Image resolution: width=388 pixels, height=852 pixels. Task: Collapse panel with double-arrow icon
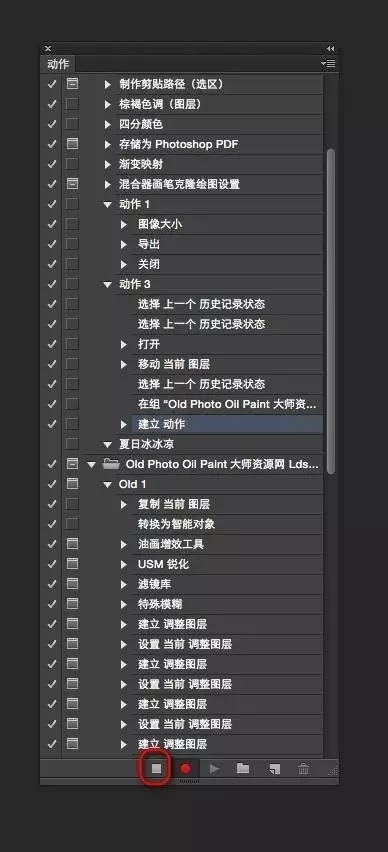[x=330, y=48]
